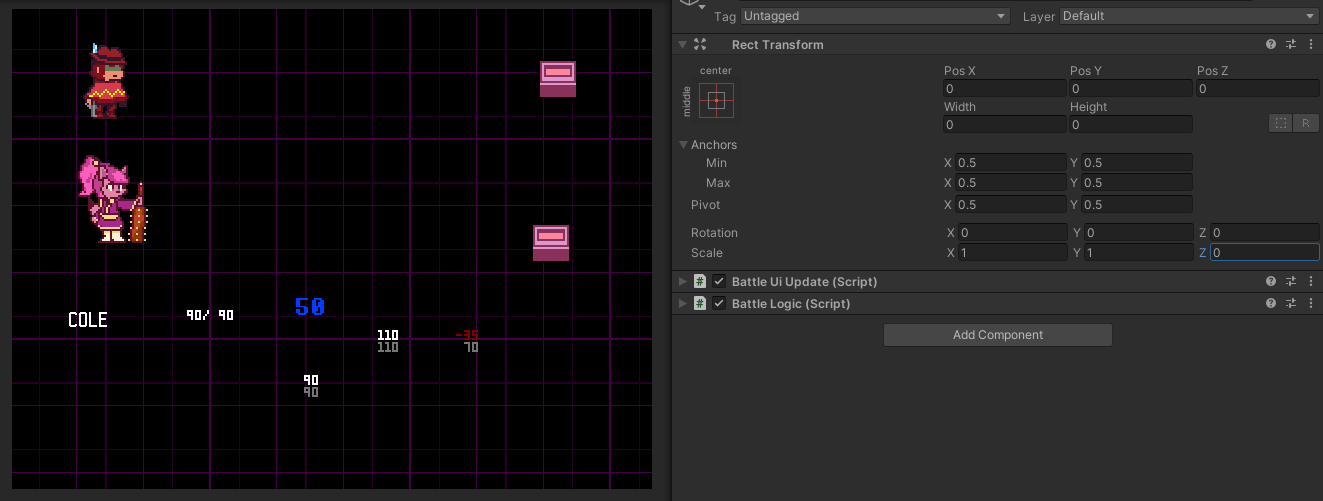
Task: Open Battle Ui Update more-options menu
Action: [x=1310, y=282]
